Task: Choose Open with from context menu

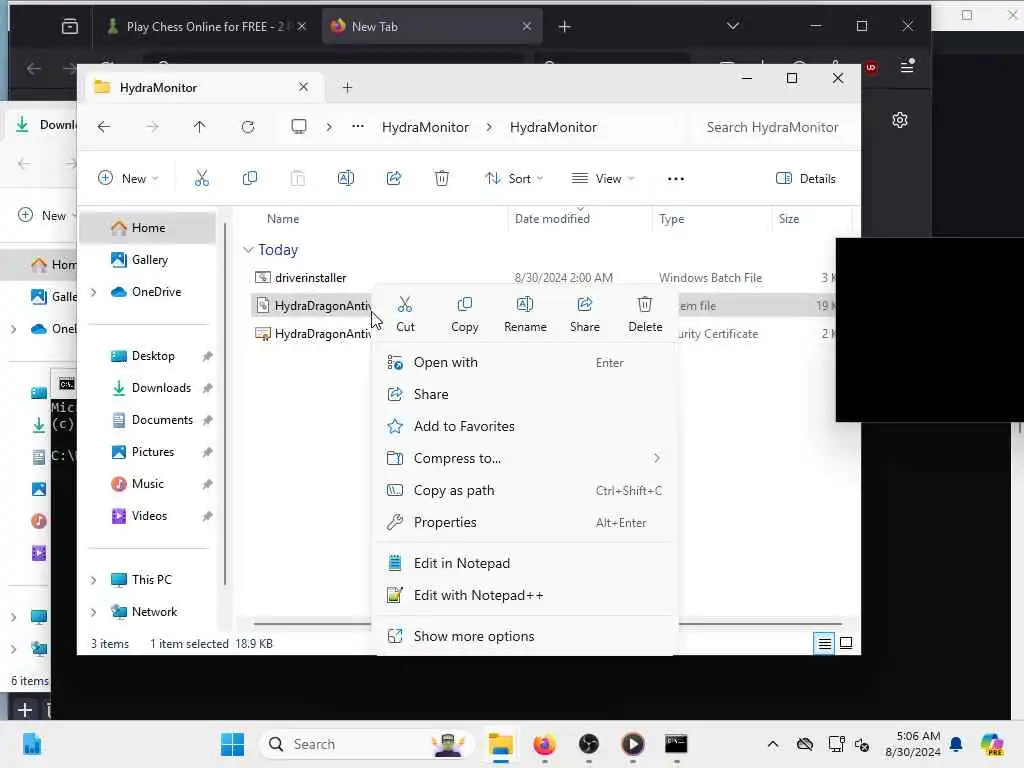Action: [524, 362]
